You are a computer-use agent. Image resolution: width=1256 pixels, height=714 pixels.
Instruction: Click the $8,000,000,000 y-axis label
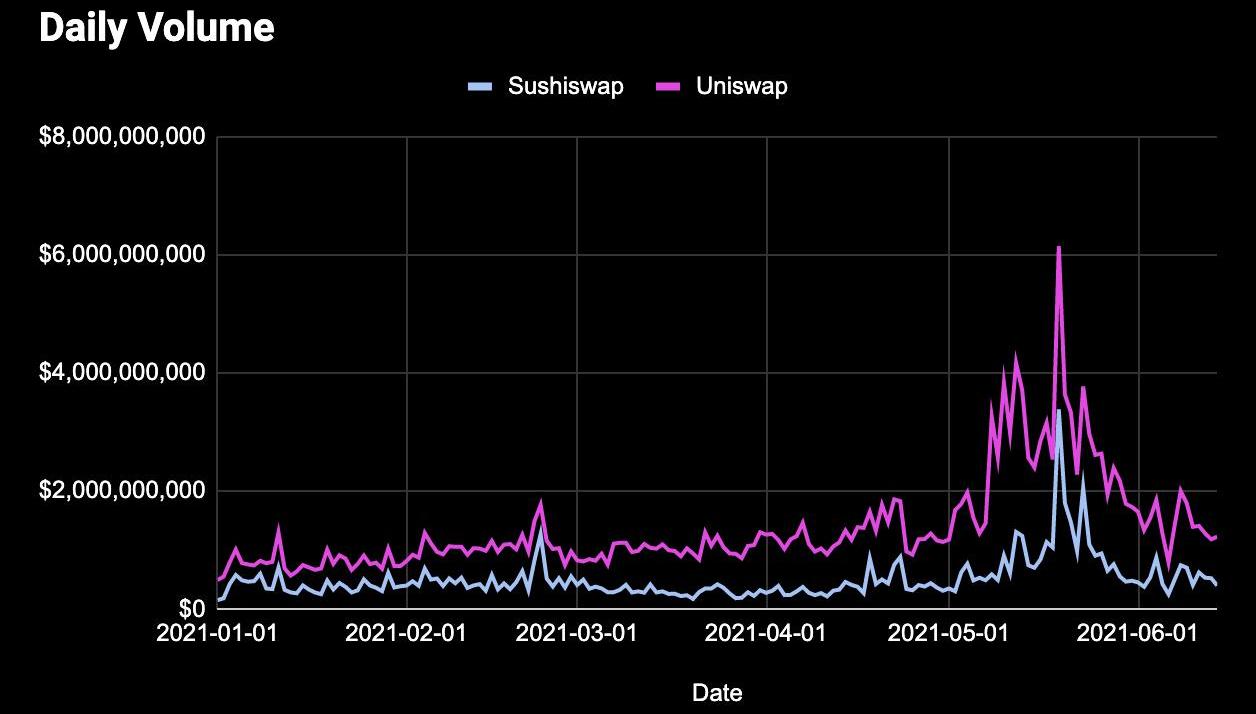click(122, 137)
